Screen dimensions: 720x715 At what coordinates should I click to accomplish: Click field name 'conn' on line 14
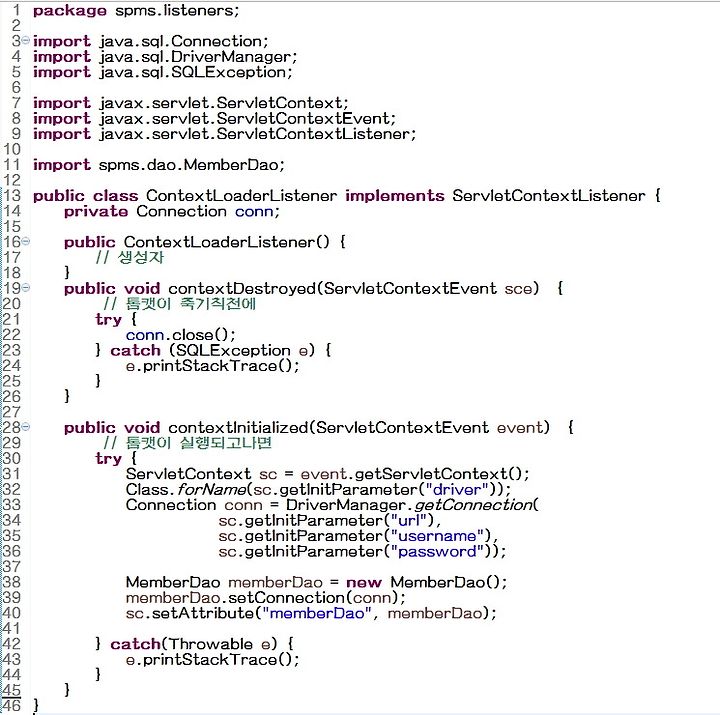point(254,212)
